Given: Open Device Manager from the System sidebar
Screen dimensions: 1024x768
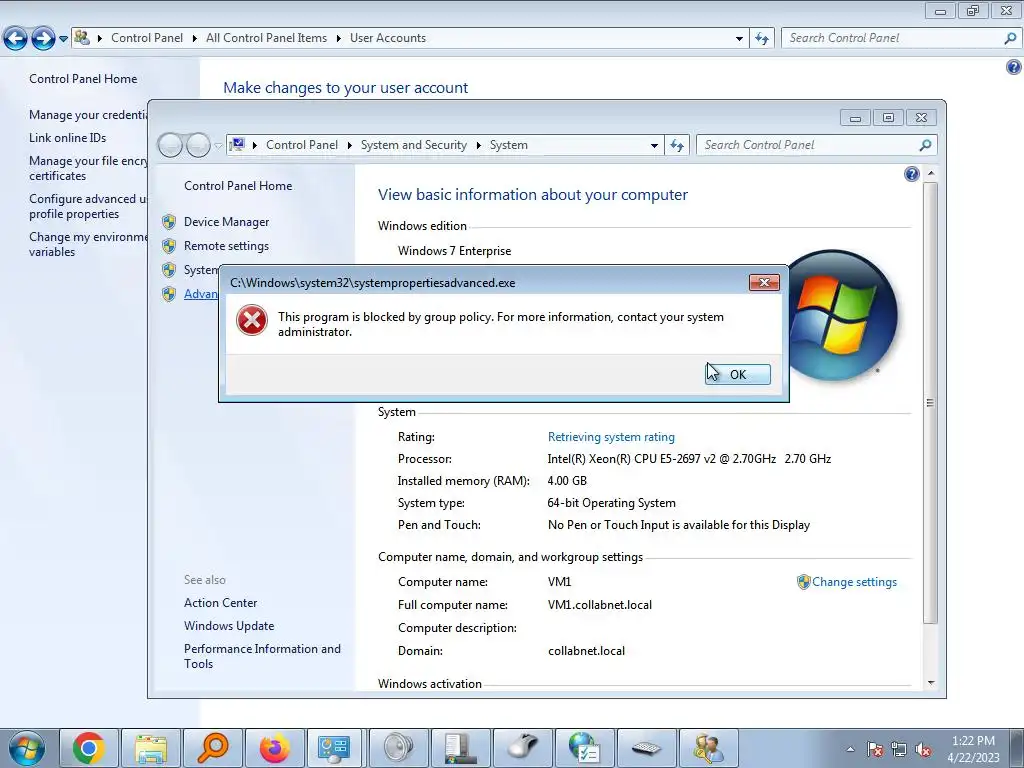Looking at the screenshot, I should tap(226, 222).
